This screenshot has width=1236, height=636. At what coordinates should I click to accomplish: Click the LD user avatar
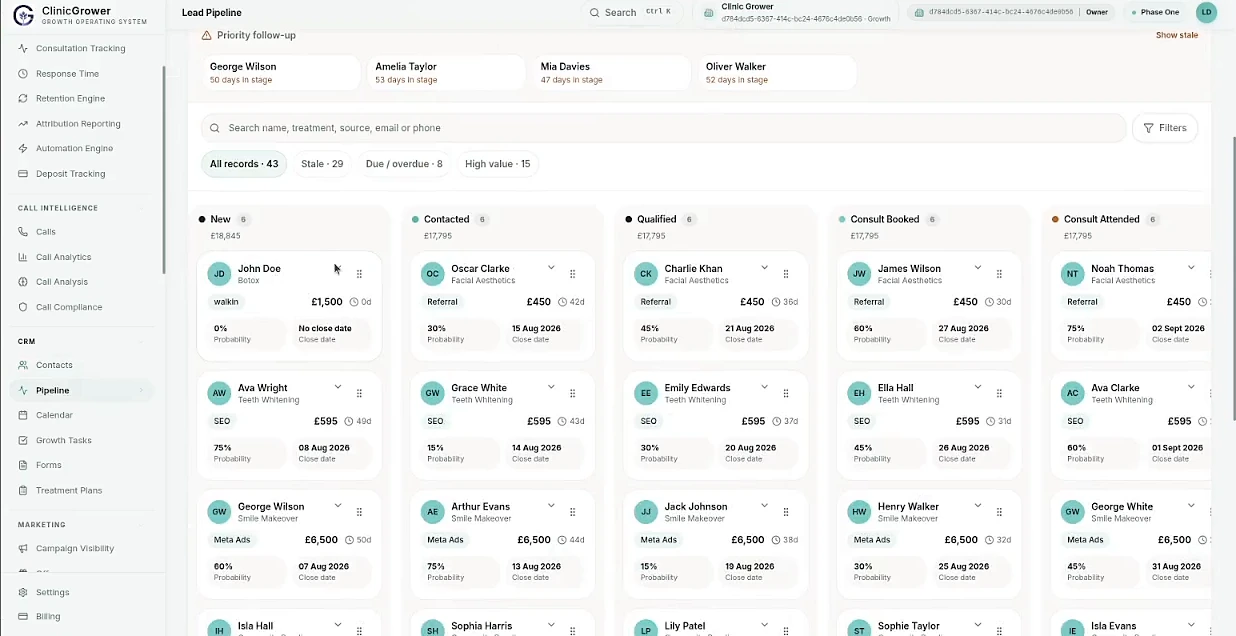click(1206, 13)
